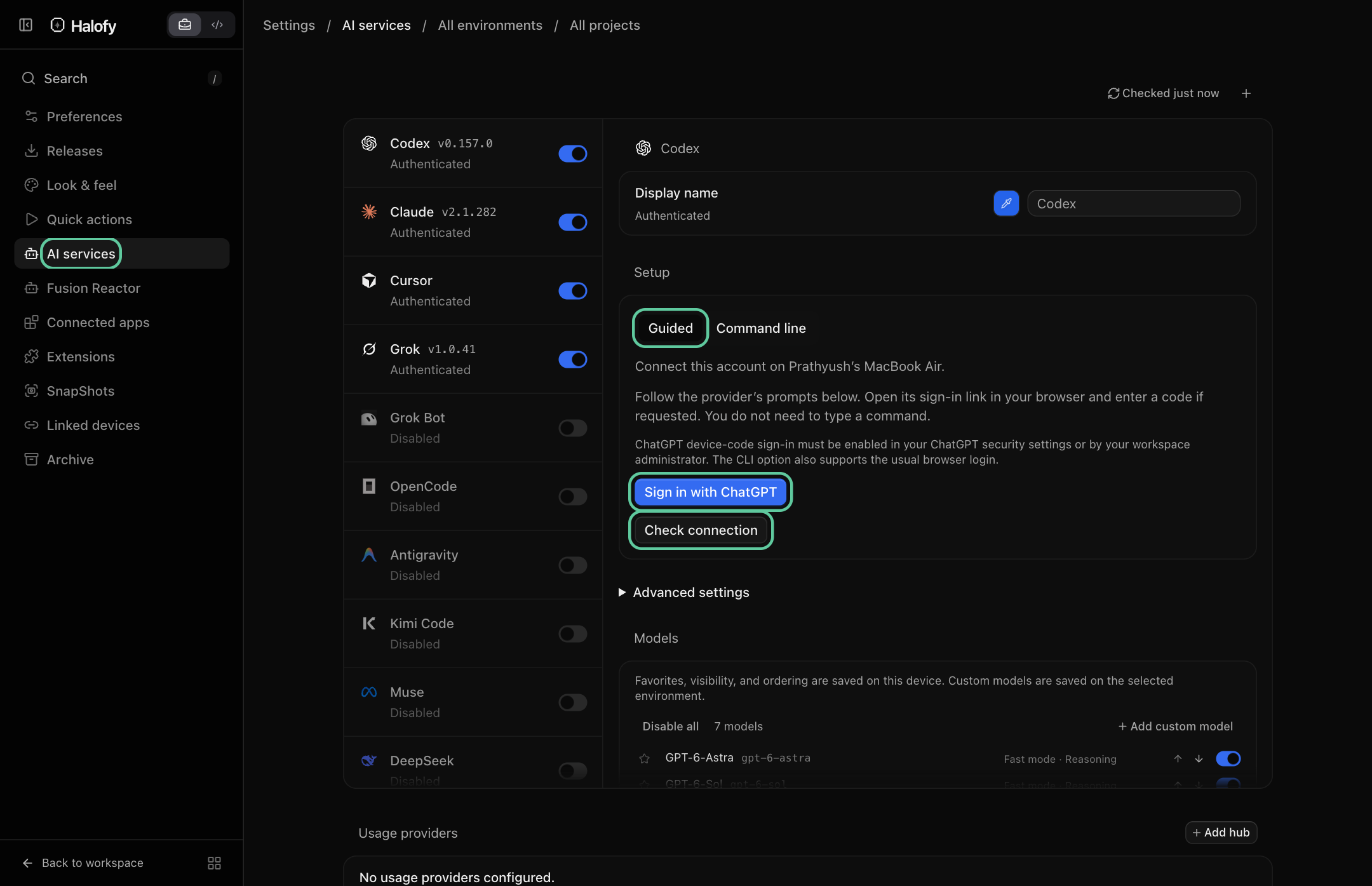Click the Kimi Code K icon
The height and width of the screenshot is (886, 1372).
click(x=369, y=623)
